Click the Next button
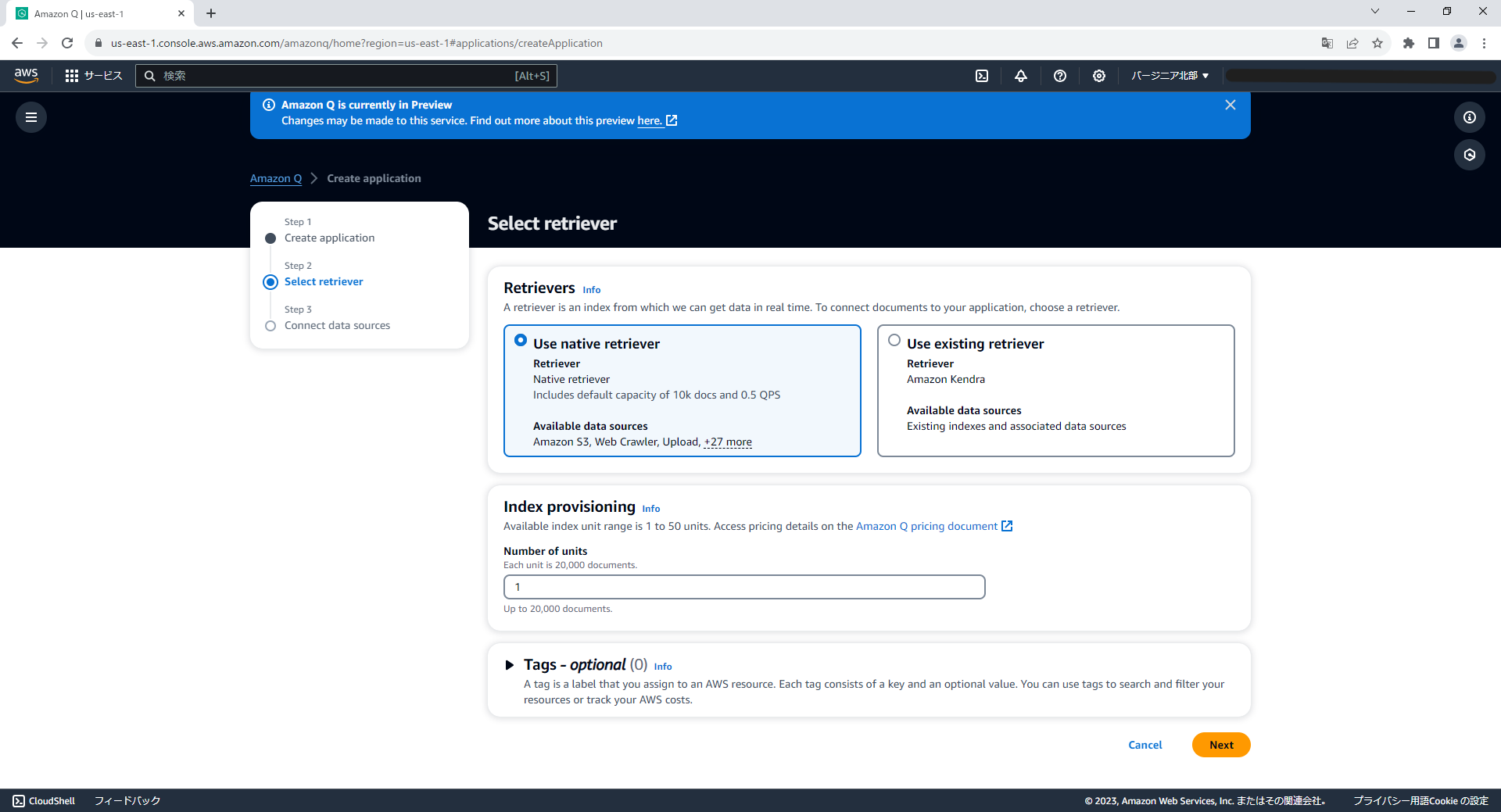Screen dimensions: 1501x812 pos(1220,745)
